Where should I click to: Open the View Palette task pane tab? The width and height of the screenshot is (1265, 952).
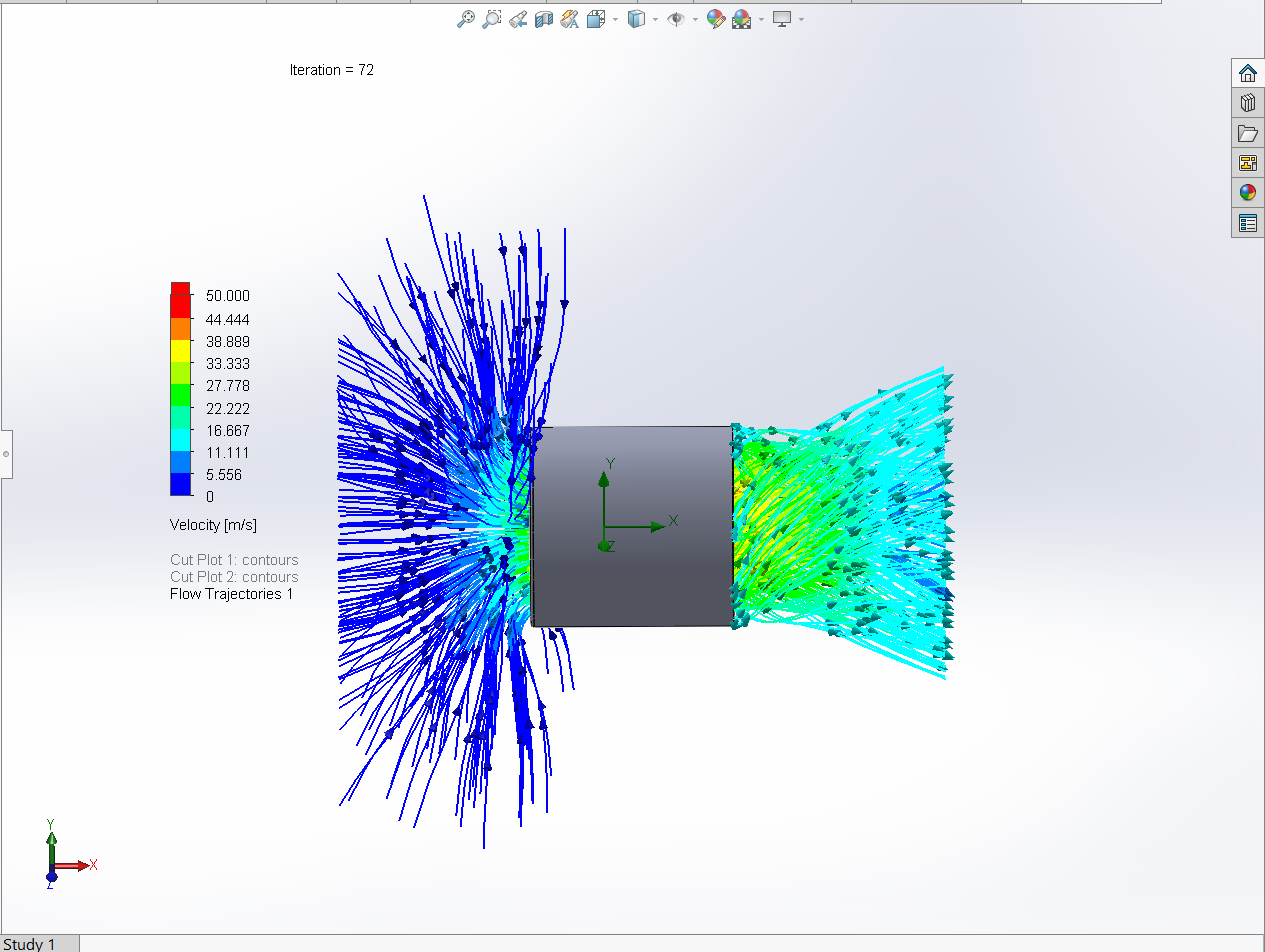(x=1247, y=163)
